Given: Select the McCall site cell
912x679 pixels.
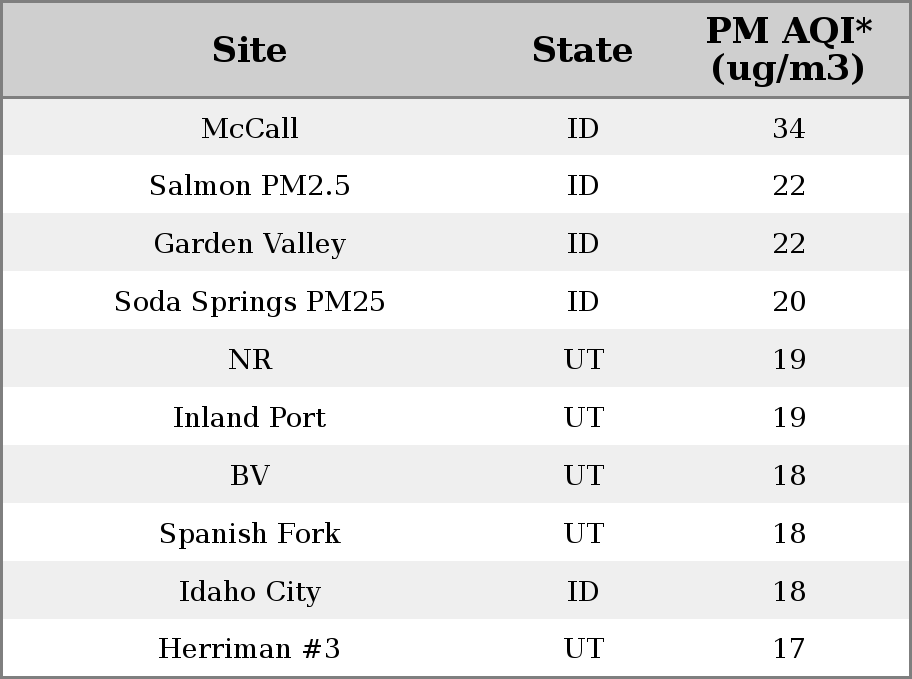Looking at the screenshot, I should coord(250,128).
